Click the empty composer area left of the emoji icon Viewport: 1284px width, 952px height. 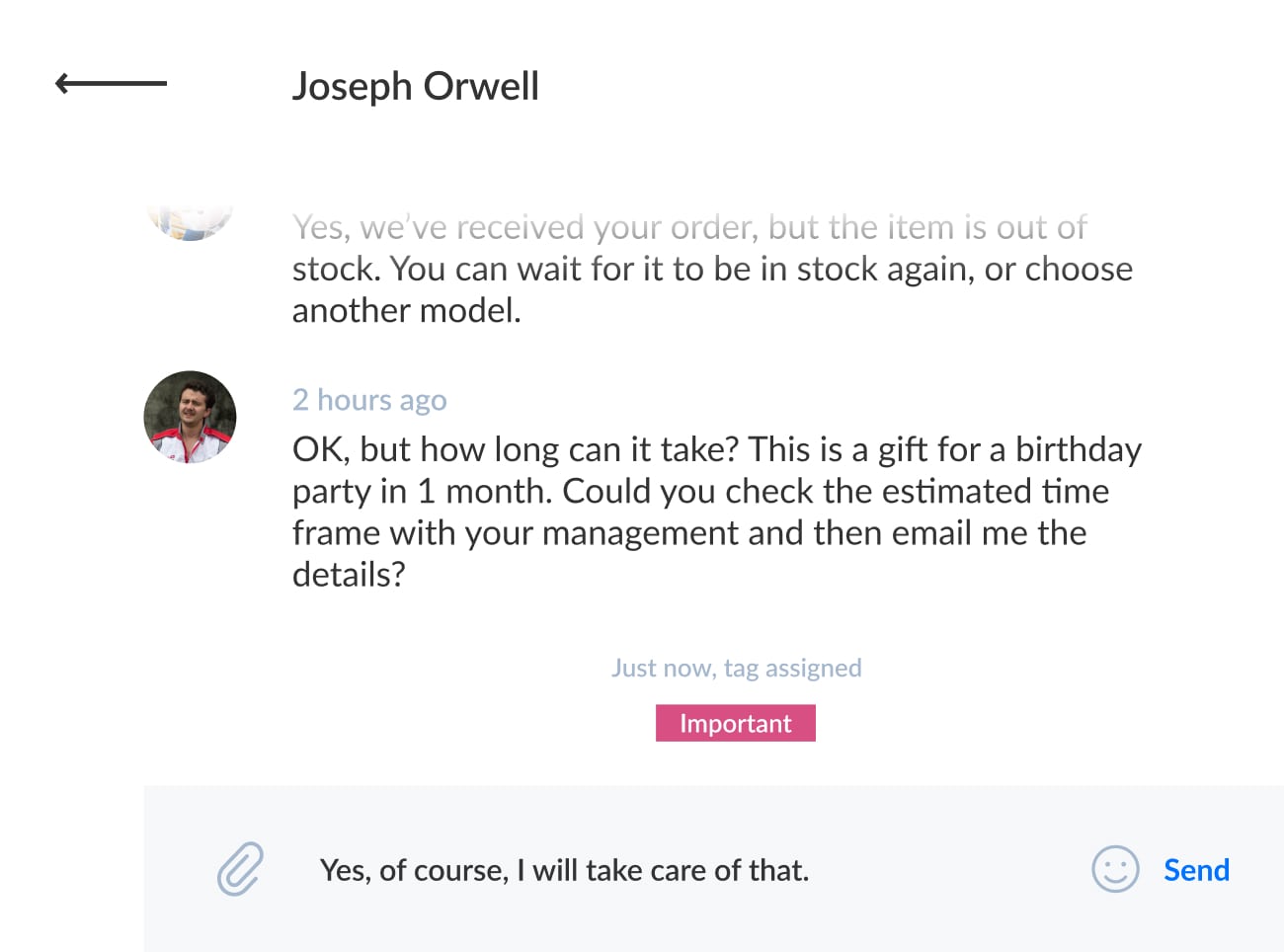pos(948,870)
